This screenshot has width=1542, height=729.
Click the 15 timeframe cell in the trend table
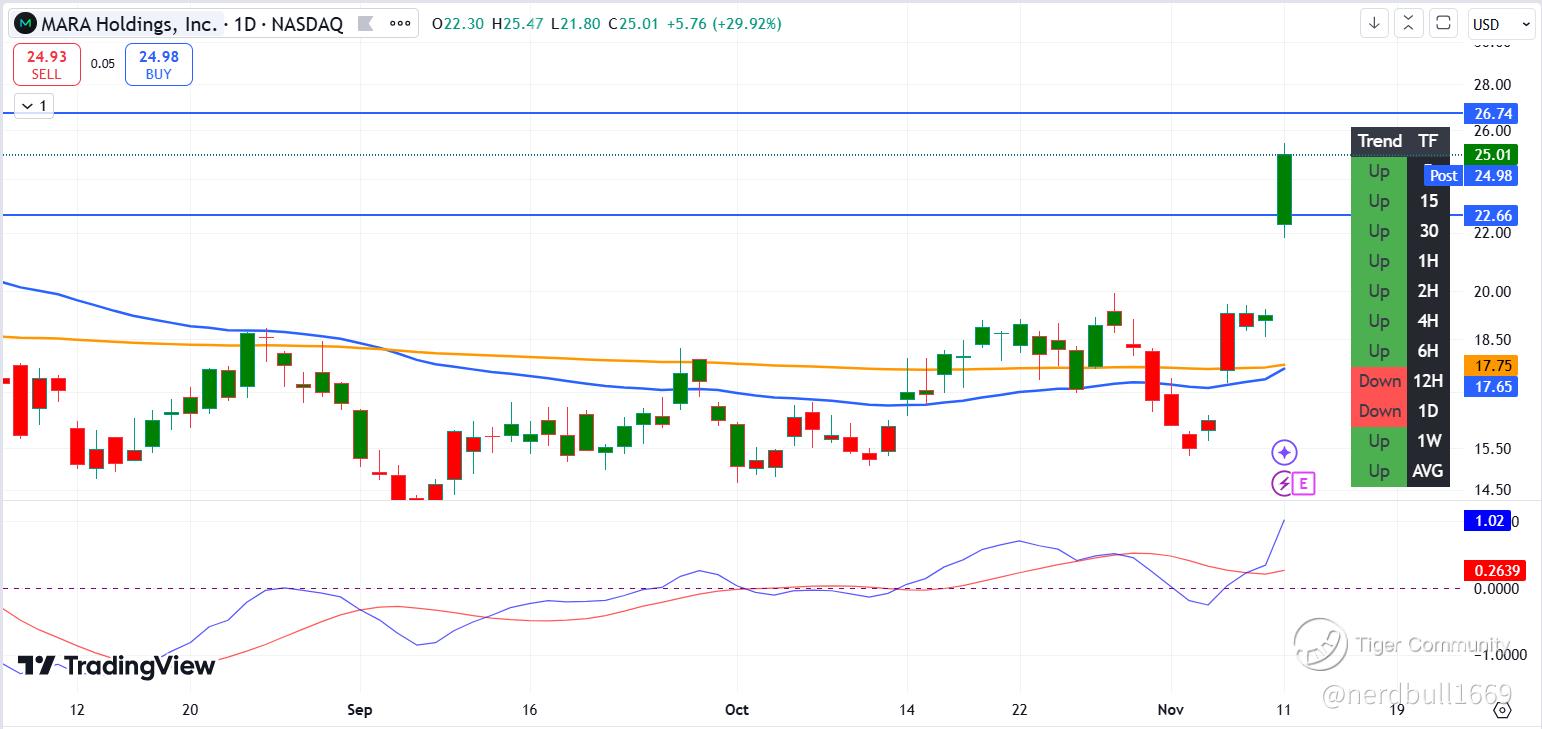[x=1428, y=201]
